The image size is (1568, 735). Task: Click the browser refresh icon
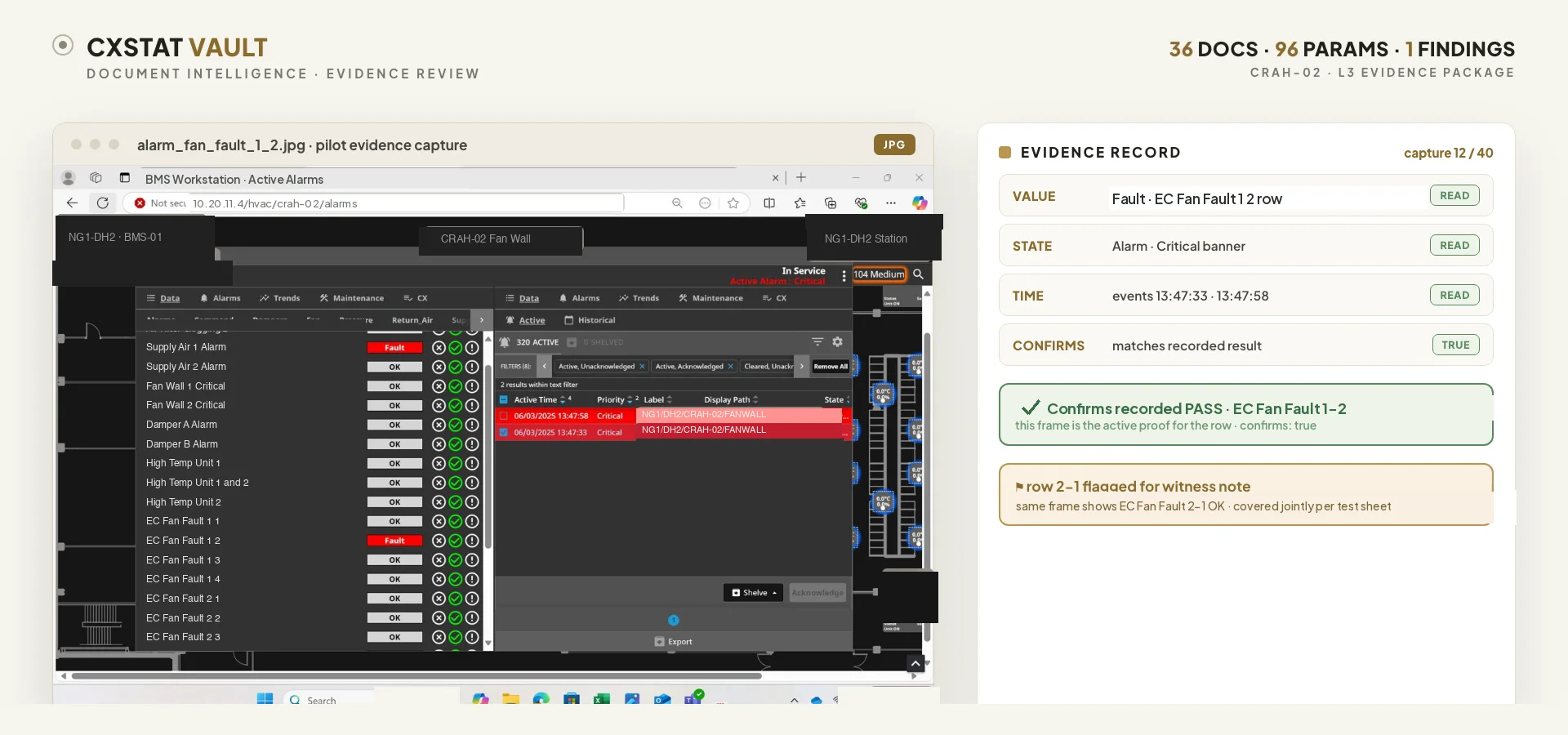coord(103,203)
